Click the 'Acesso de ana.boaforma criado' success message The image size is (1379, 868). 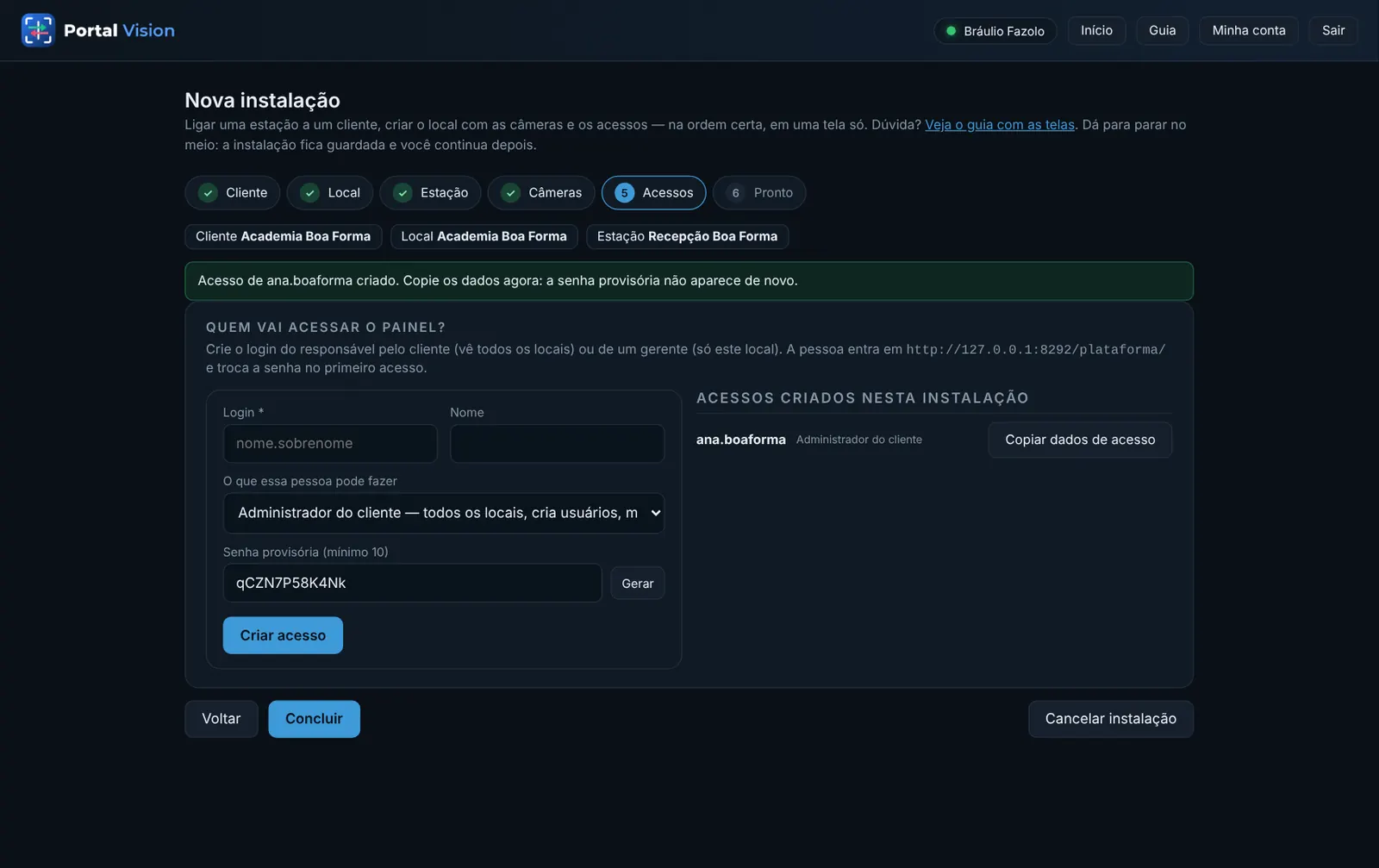click(x=689, y=281)
